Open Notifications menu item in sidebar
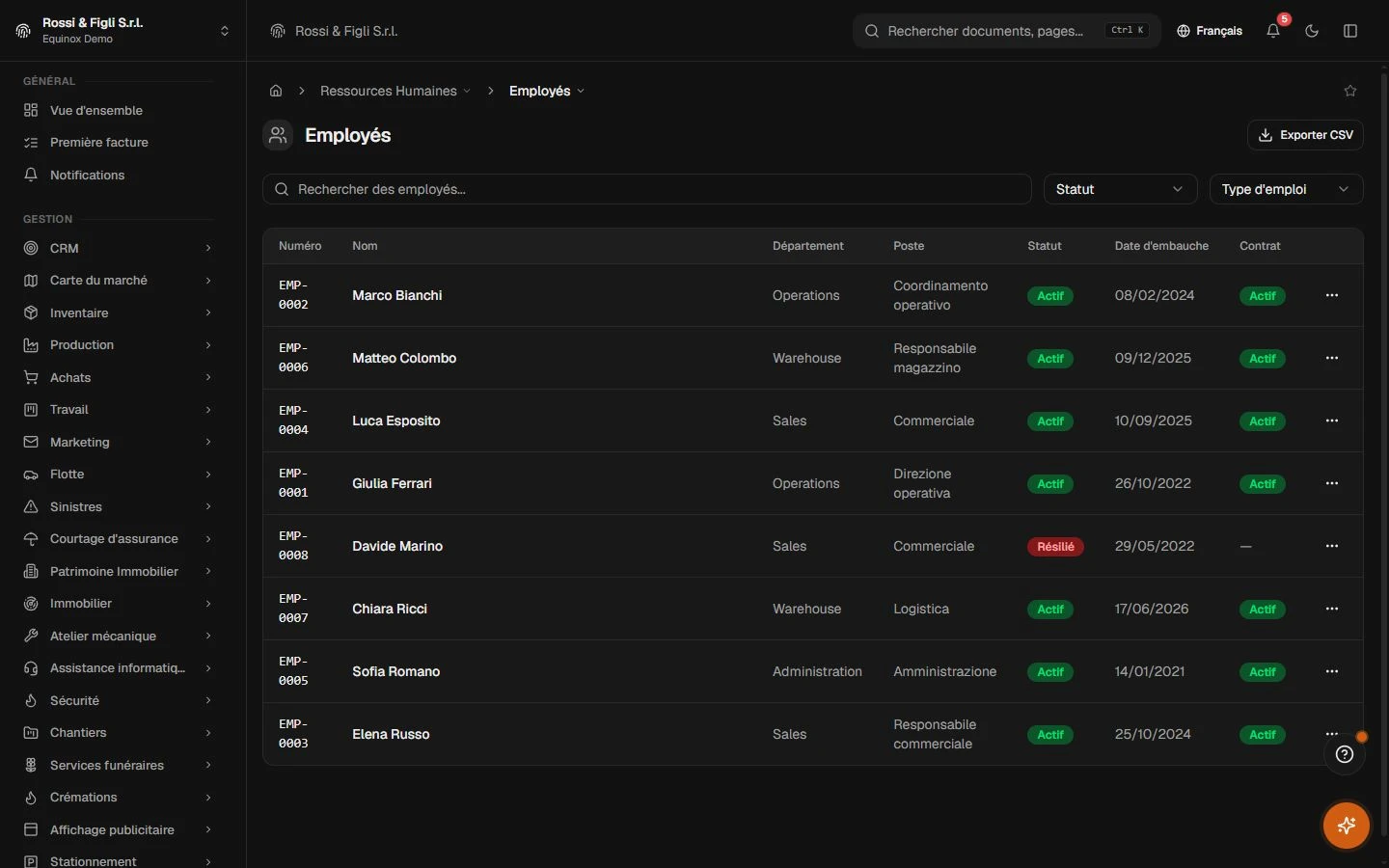Screen dimensions: 1389x868 (118, 175)
